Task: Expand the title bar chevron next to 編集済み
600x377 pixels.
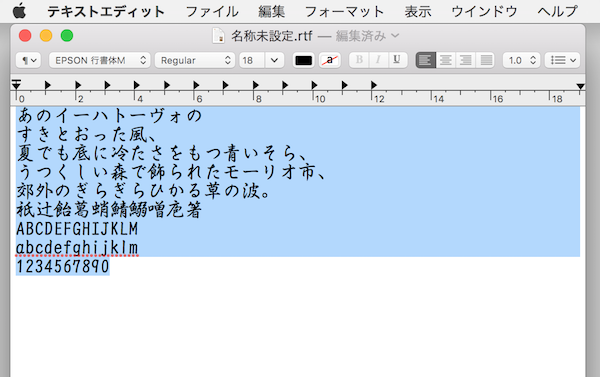Action: 395,36
